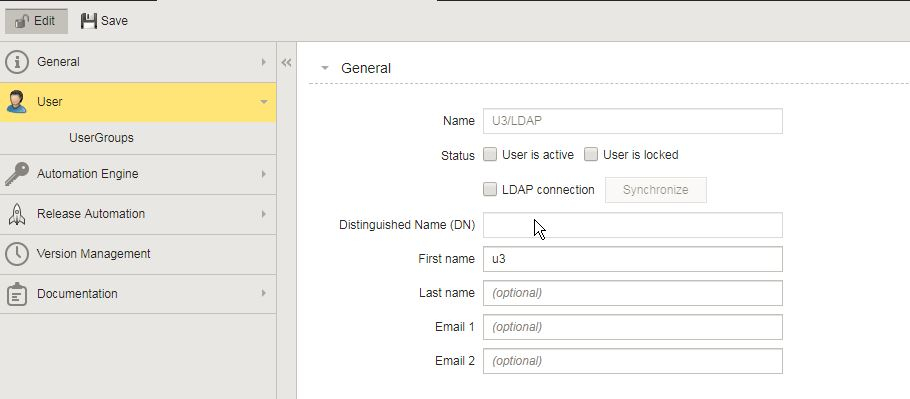Click the 'Status' label

point(458,155)
